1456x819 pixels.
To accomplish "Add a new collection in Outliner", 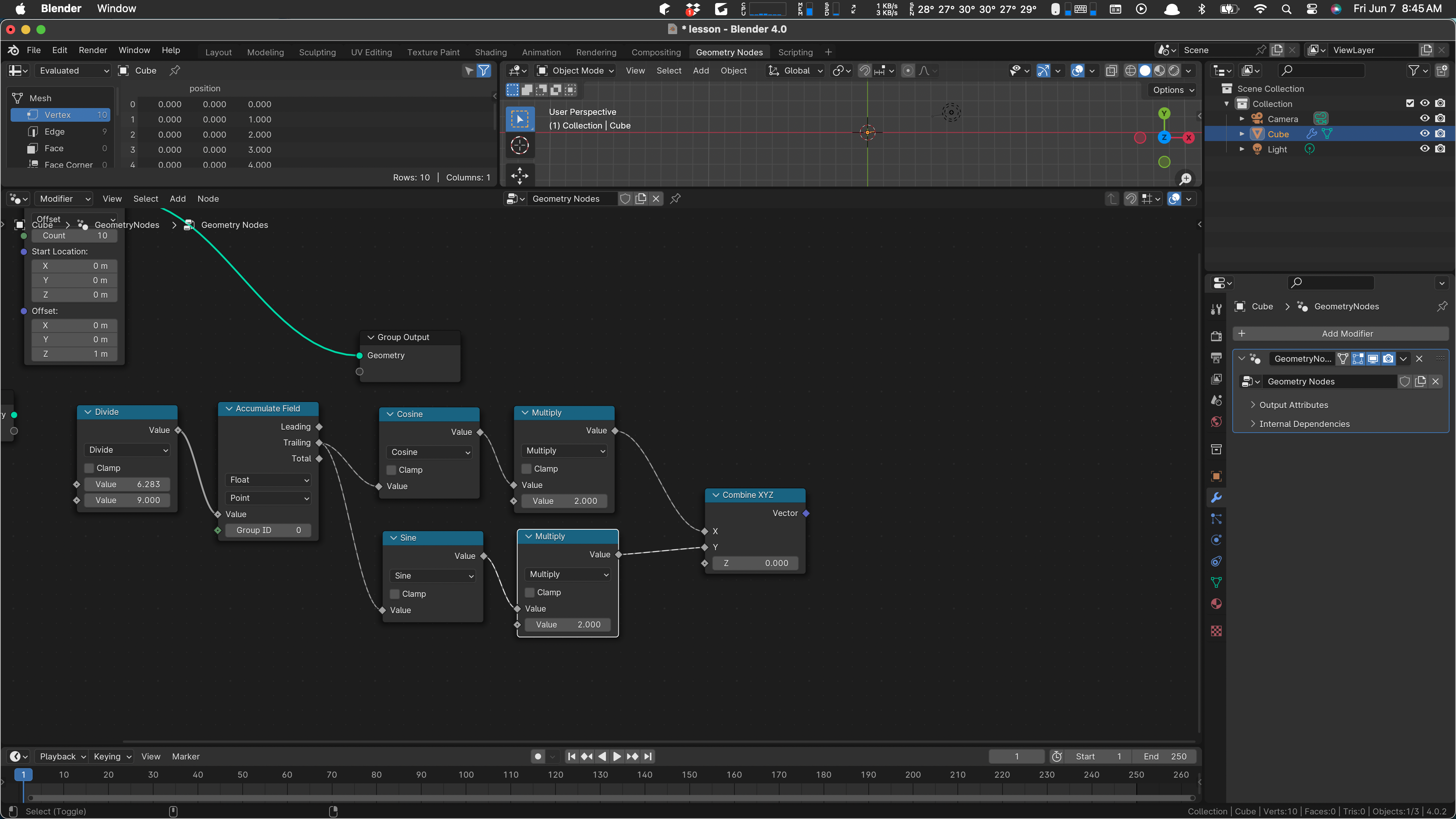I will (1442, 71).
